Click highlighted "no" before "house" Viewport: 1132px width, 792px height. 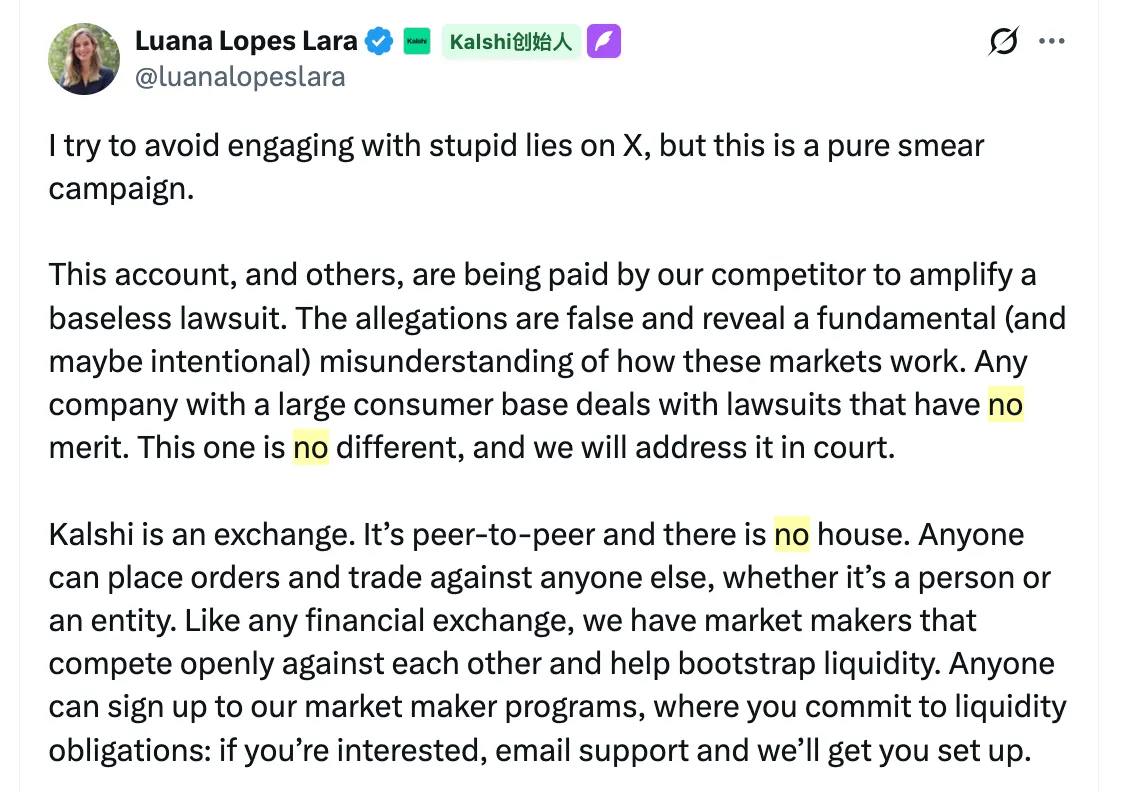[x=791, y=534]
